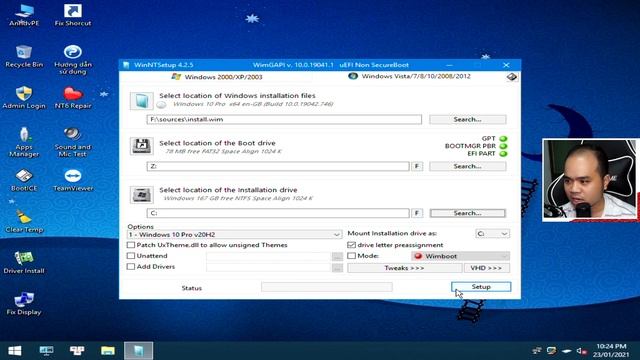Select the Fix Display icon

click(24, 304)
